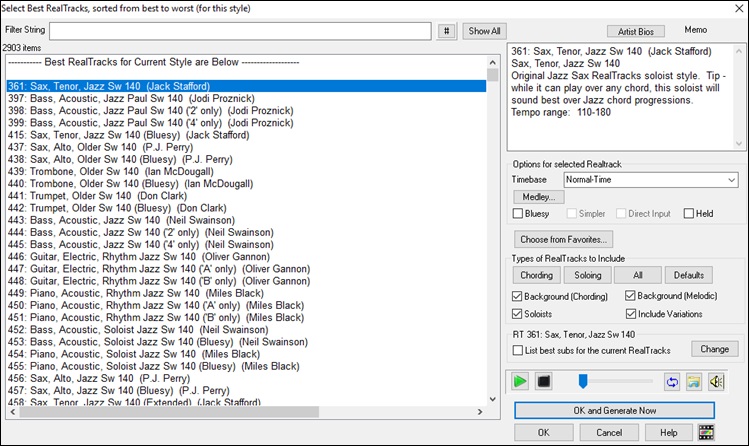749x446 pixels.
Task: Enable the Bluesy checkbox
Action: coord(518,213)
